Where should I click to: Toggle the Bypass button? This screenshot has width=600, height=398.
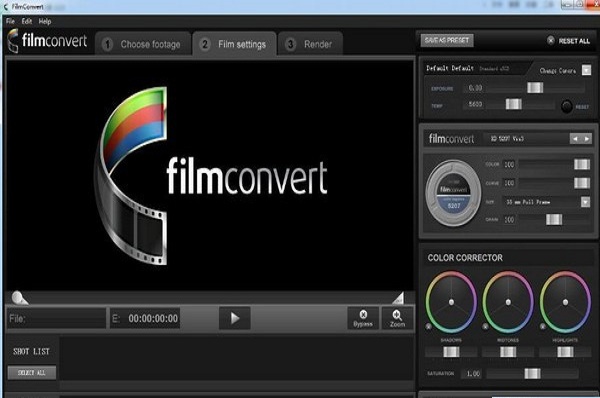tap(363, 318)
